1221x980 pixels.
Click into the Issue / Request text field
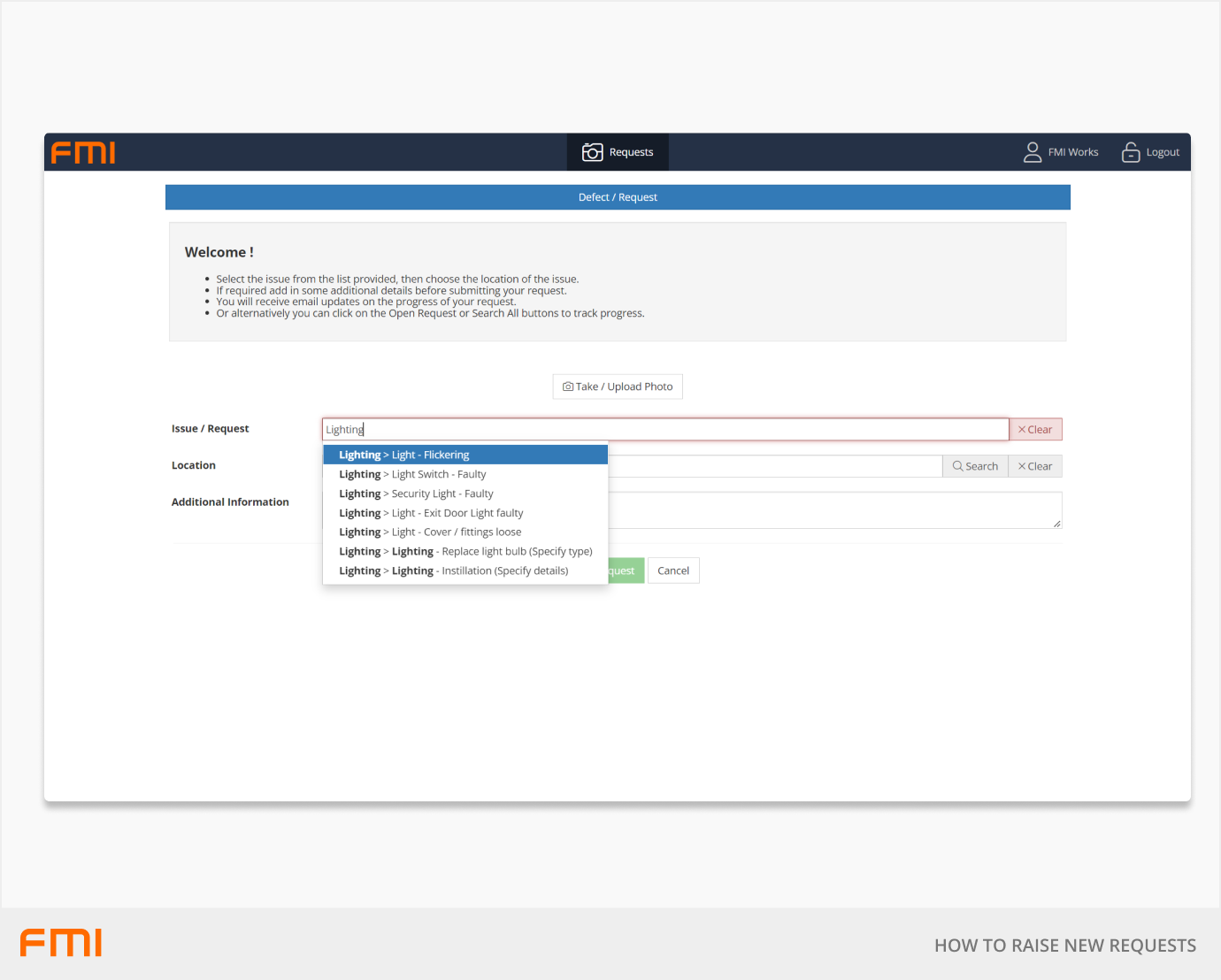pos(664,430)
